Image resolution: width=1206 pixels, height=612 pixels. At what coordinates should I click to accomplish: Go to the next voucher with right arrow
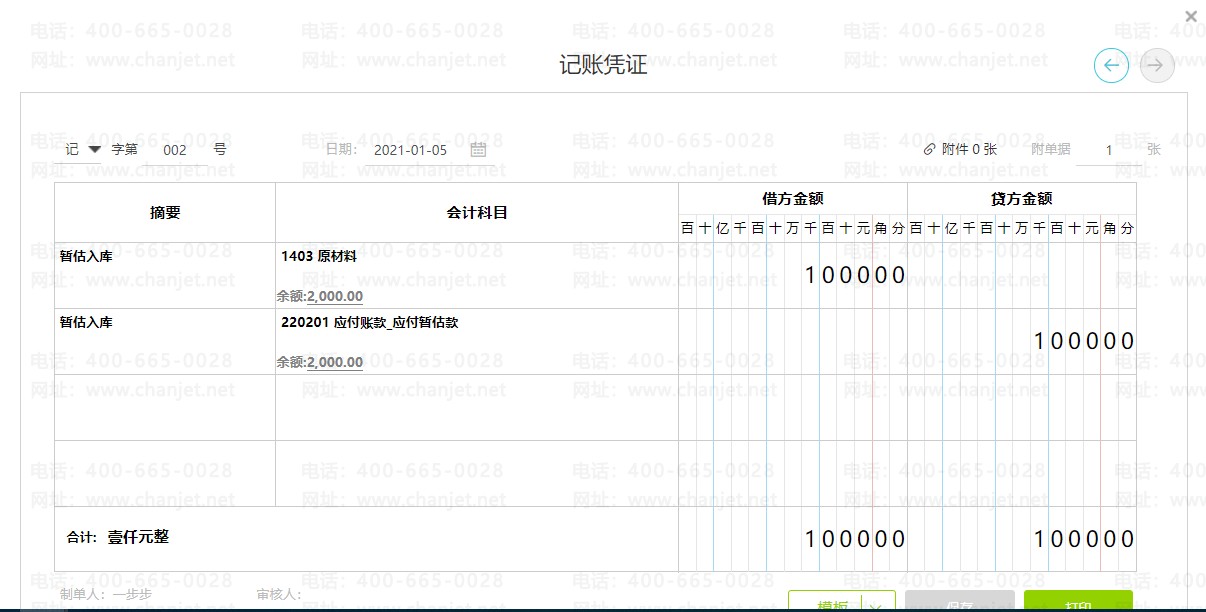pyautogui.click(x=1157, y=66)
